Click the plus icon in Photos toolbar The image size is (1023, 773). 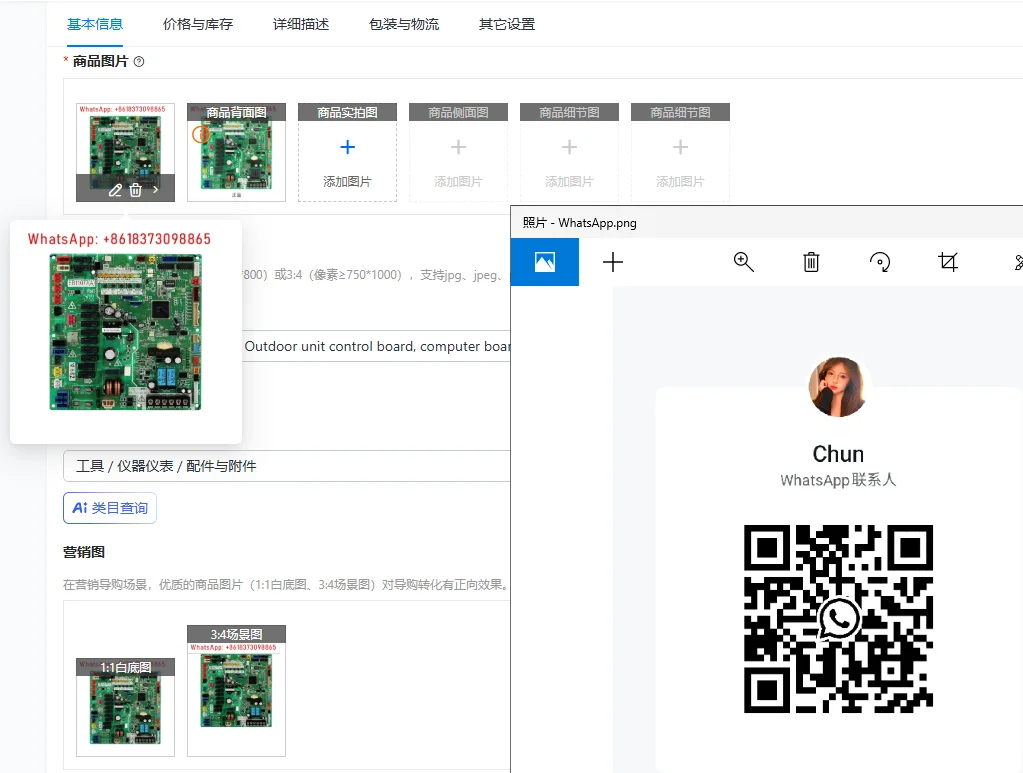tap(613, 262)
